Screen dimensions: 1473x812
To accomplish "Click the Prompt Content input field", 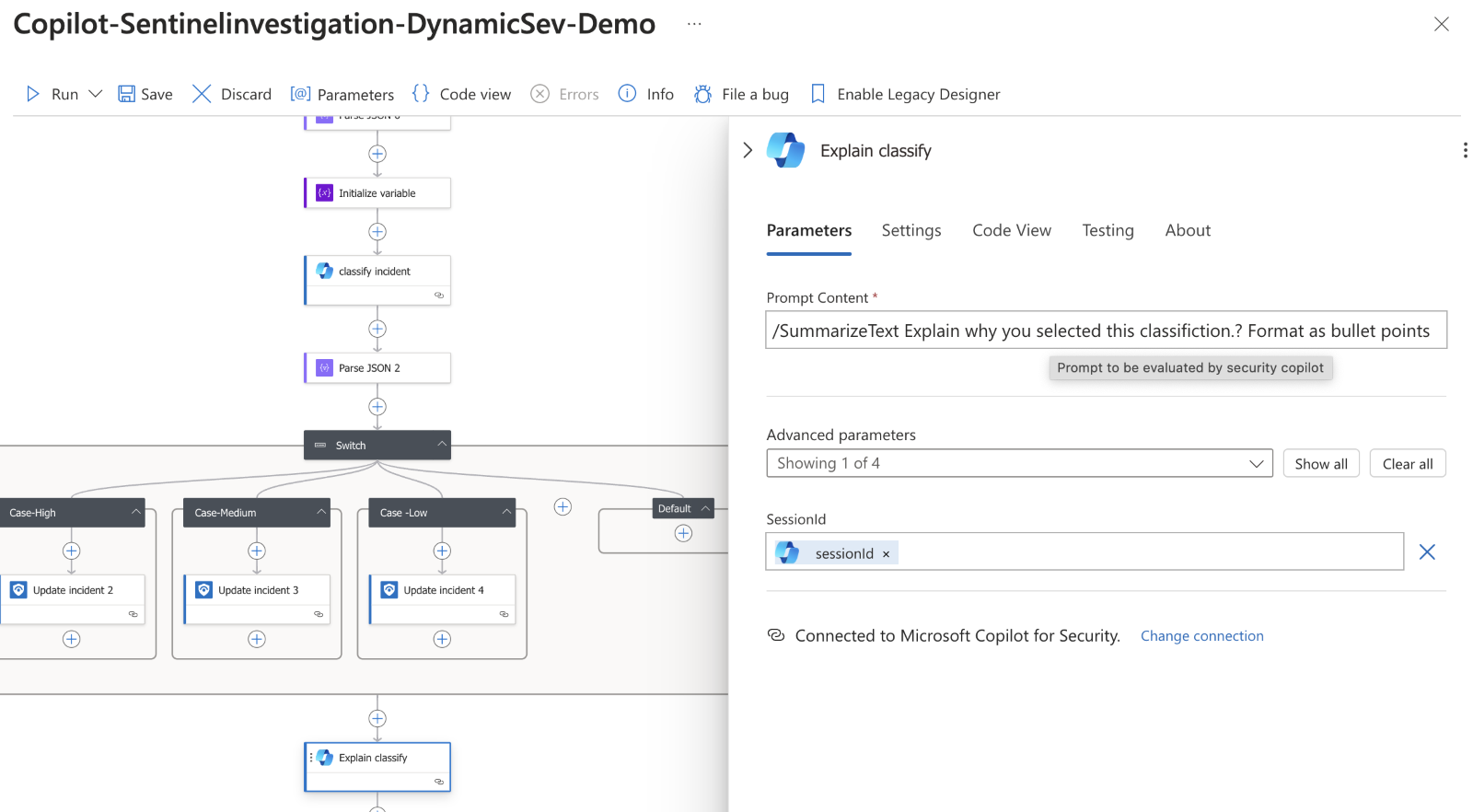I will (x=1105, y=331).
